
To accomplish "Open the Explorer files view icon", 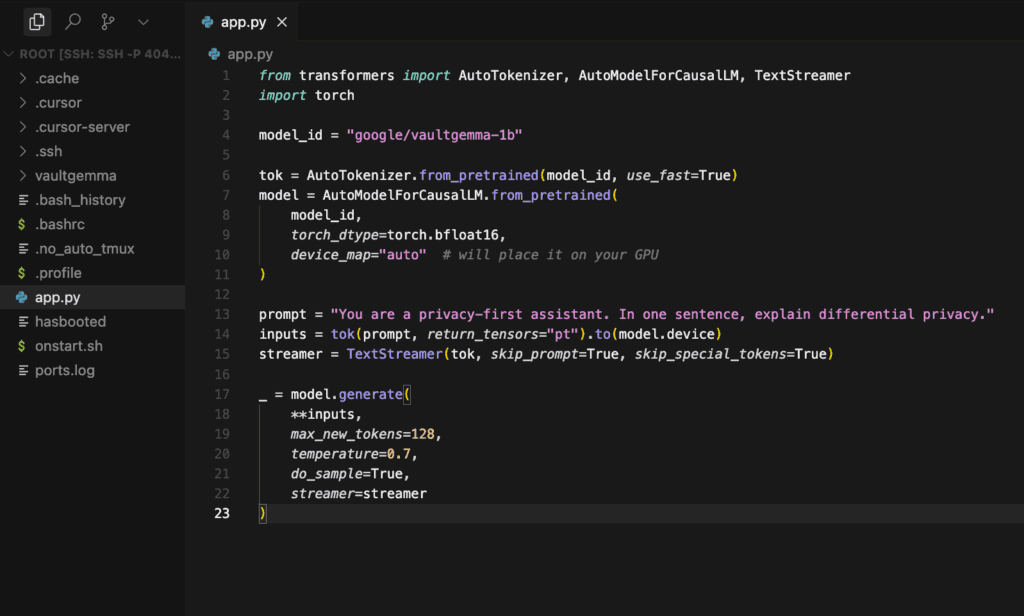I will pyautogui.click(x=37, y=22).
